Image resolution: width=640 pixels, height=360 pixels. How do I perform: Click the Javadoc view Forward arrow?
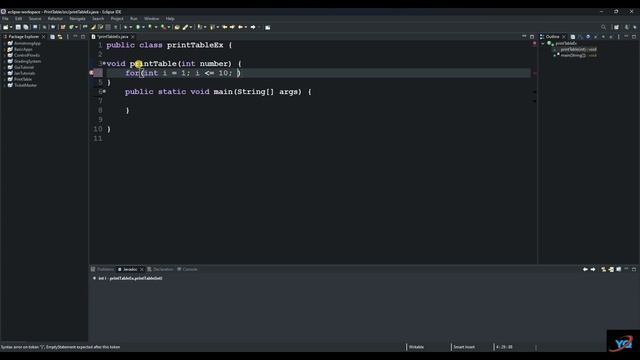(x=593, y=269)
